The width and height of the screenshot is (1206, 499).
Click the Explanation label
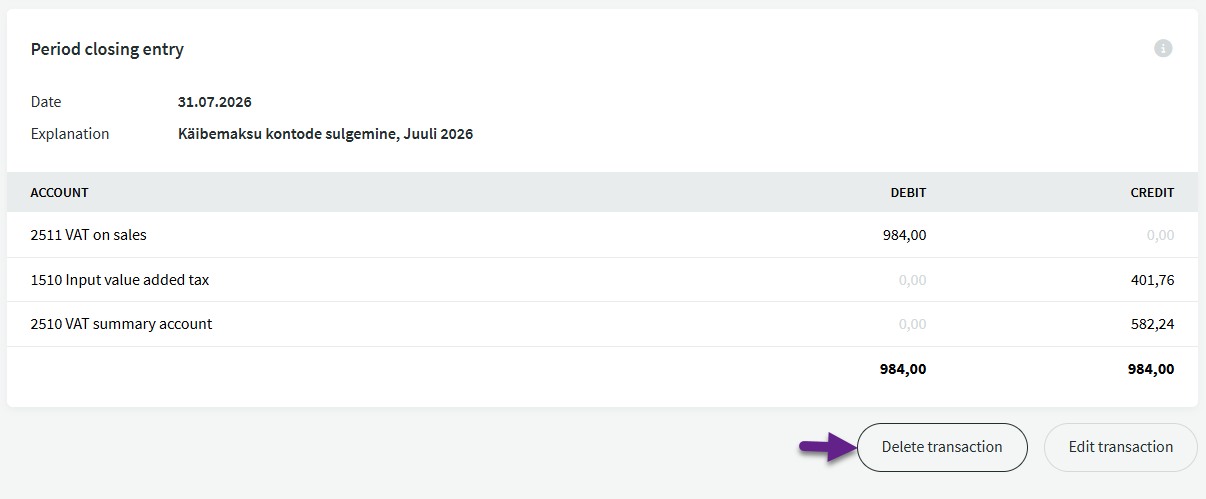coord(70,134)
